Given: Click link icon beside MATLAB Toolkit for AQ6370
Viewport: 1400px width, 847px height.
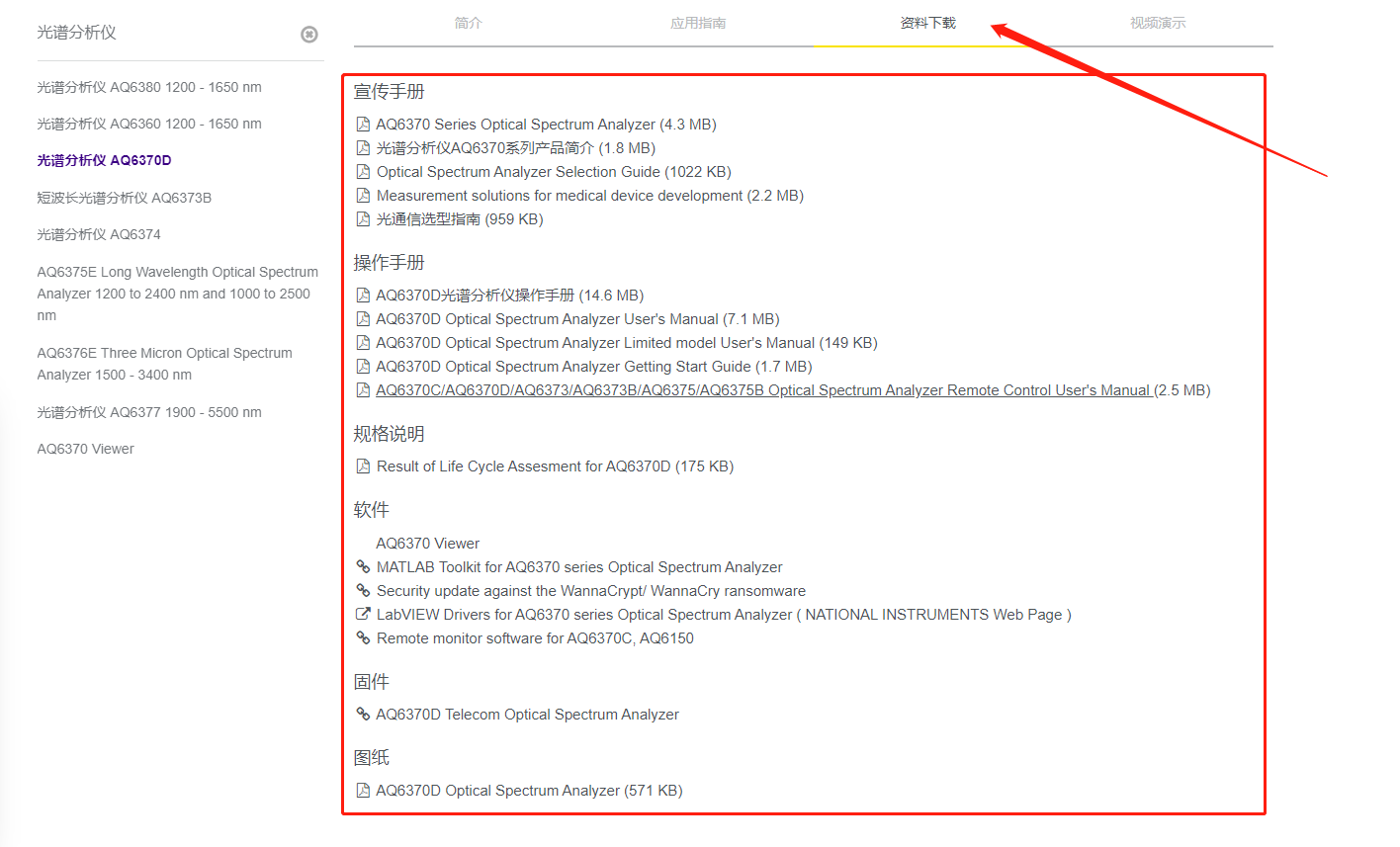Looking at the screenshot, I should (x=363, y=567).
